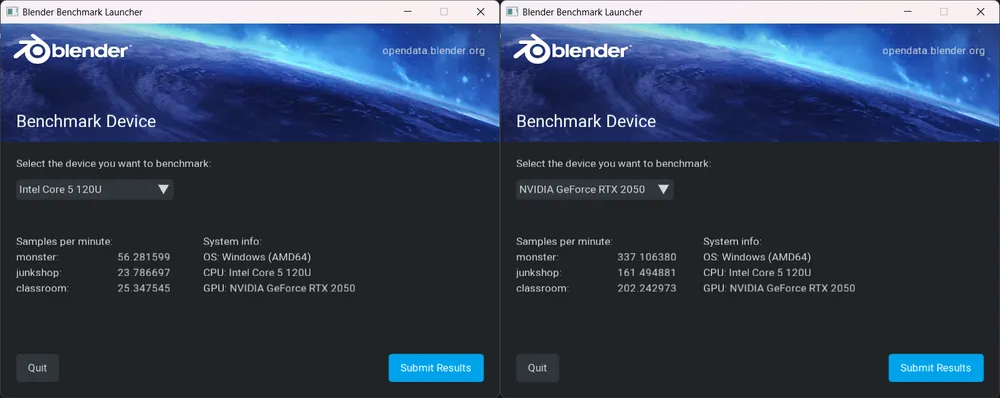The height and width of the screenshot is (398, 1000).
Task: Click the right window's 'Blender Benchmark Launcher' title
Action: (x=582, y=12)
